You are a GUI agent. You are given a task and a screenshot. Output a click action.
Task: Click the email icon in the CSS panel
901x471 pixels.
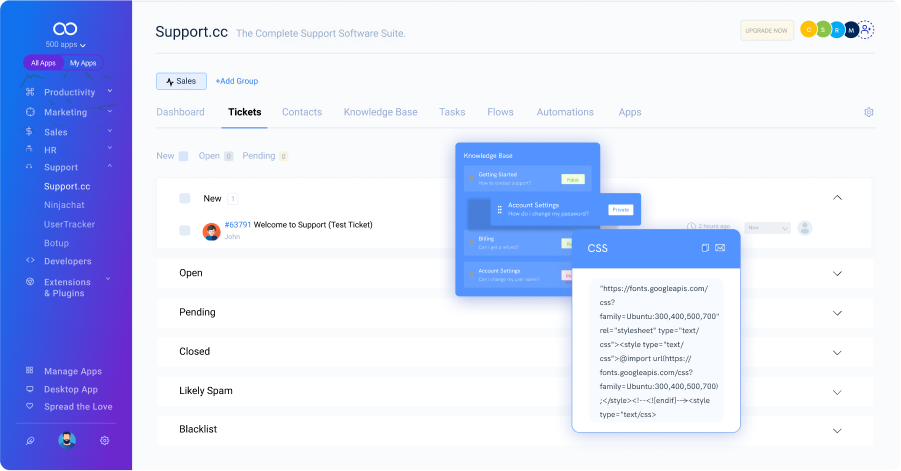coord(720,248)
